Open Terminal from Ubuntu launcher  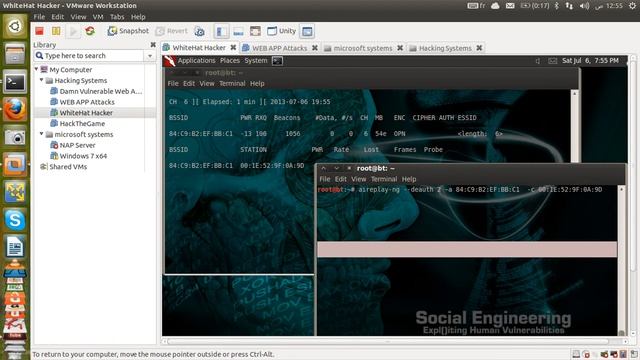pos(15,82)
